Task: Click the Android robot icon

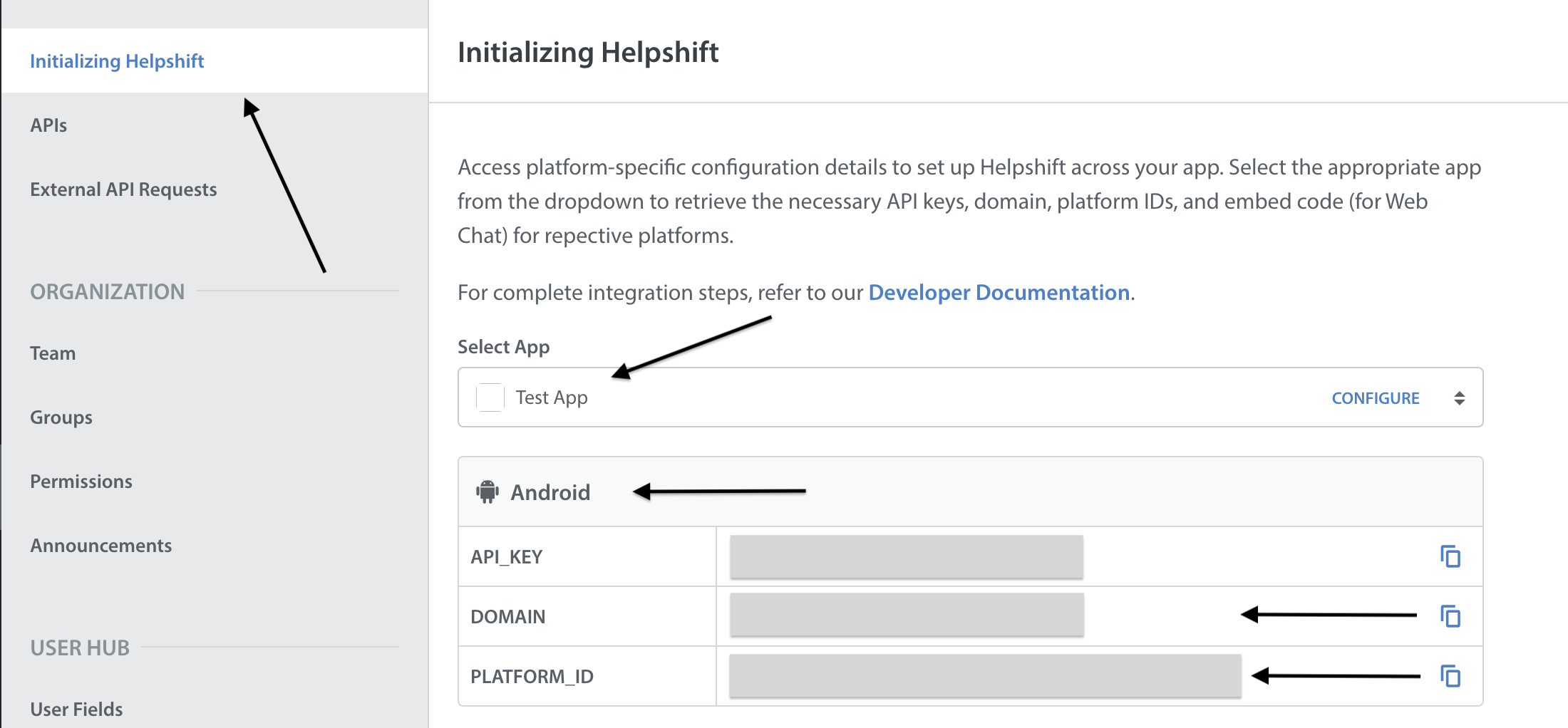Action: [488, 492]
